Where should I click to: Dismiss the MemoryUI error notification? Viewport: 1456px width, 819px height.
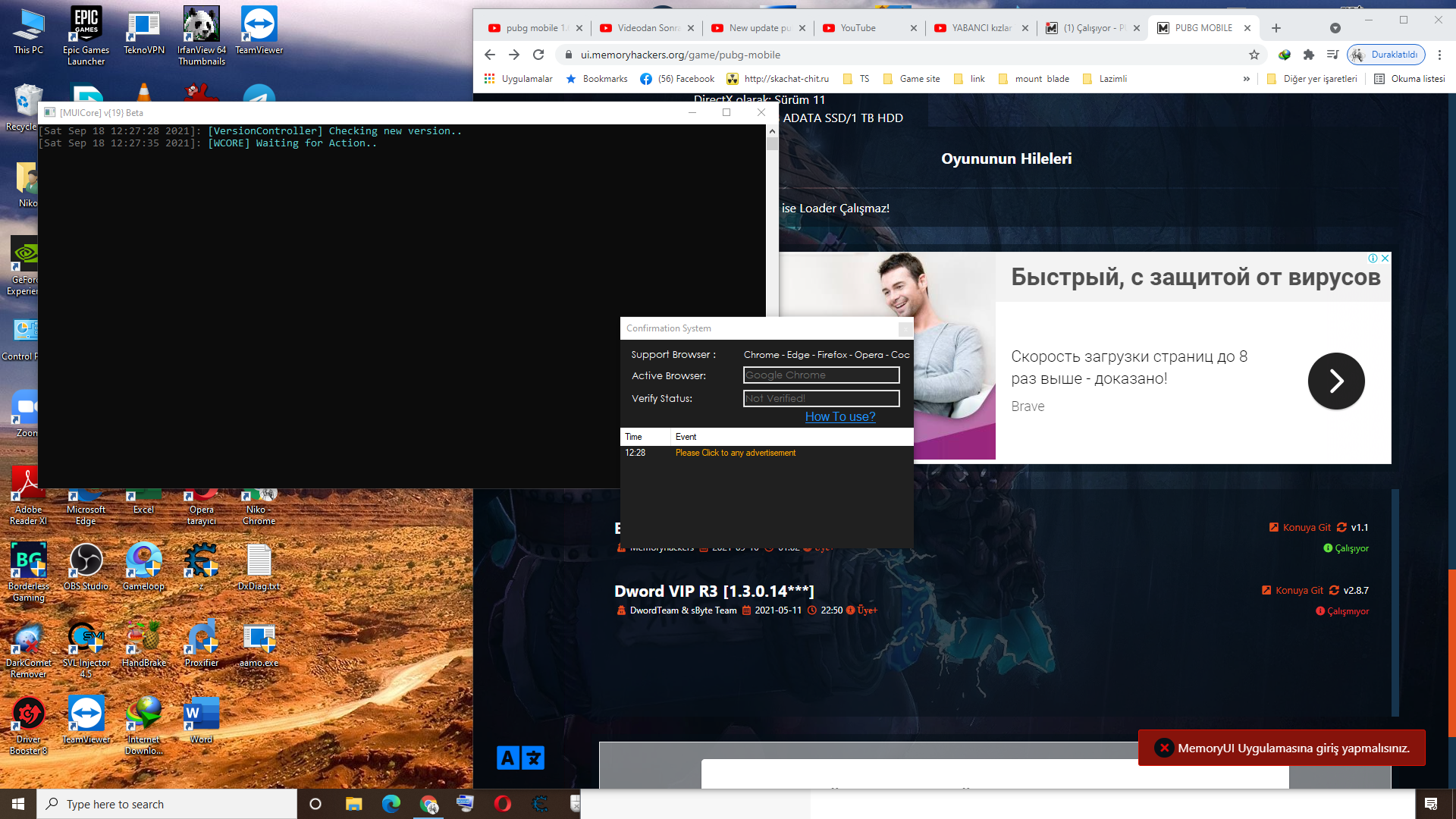click(1164, 748)
